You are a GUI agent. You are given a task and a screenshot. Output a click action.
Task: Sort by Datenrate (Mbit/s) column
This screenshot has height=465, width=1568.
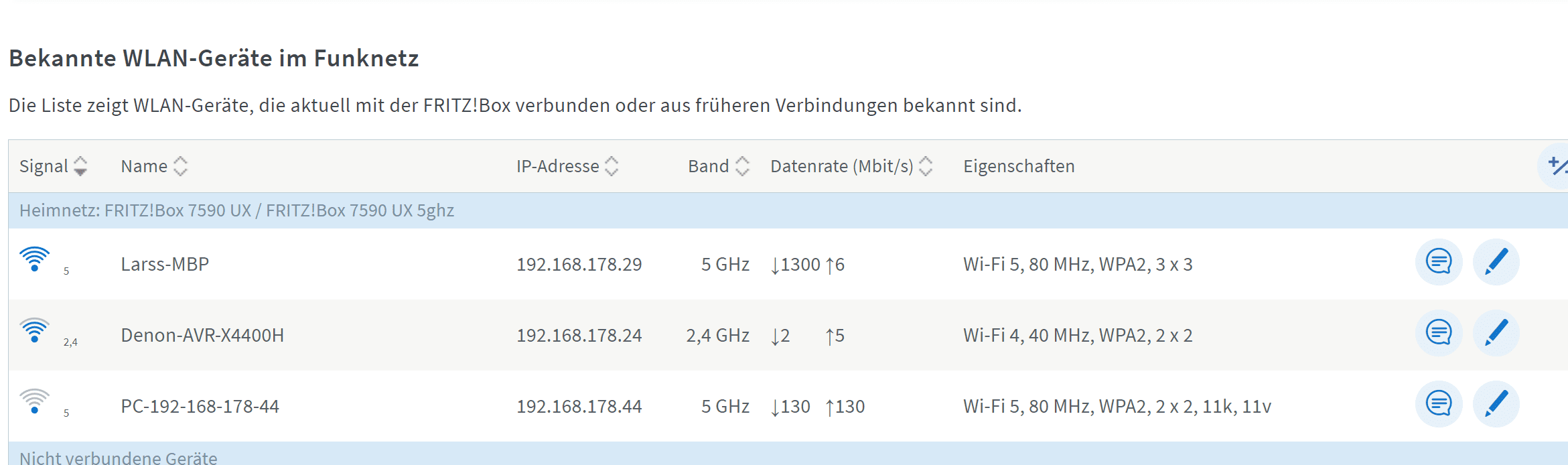[851, 166]
